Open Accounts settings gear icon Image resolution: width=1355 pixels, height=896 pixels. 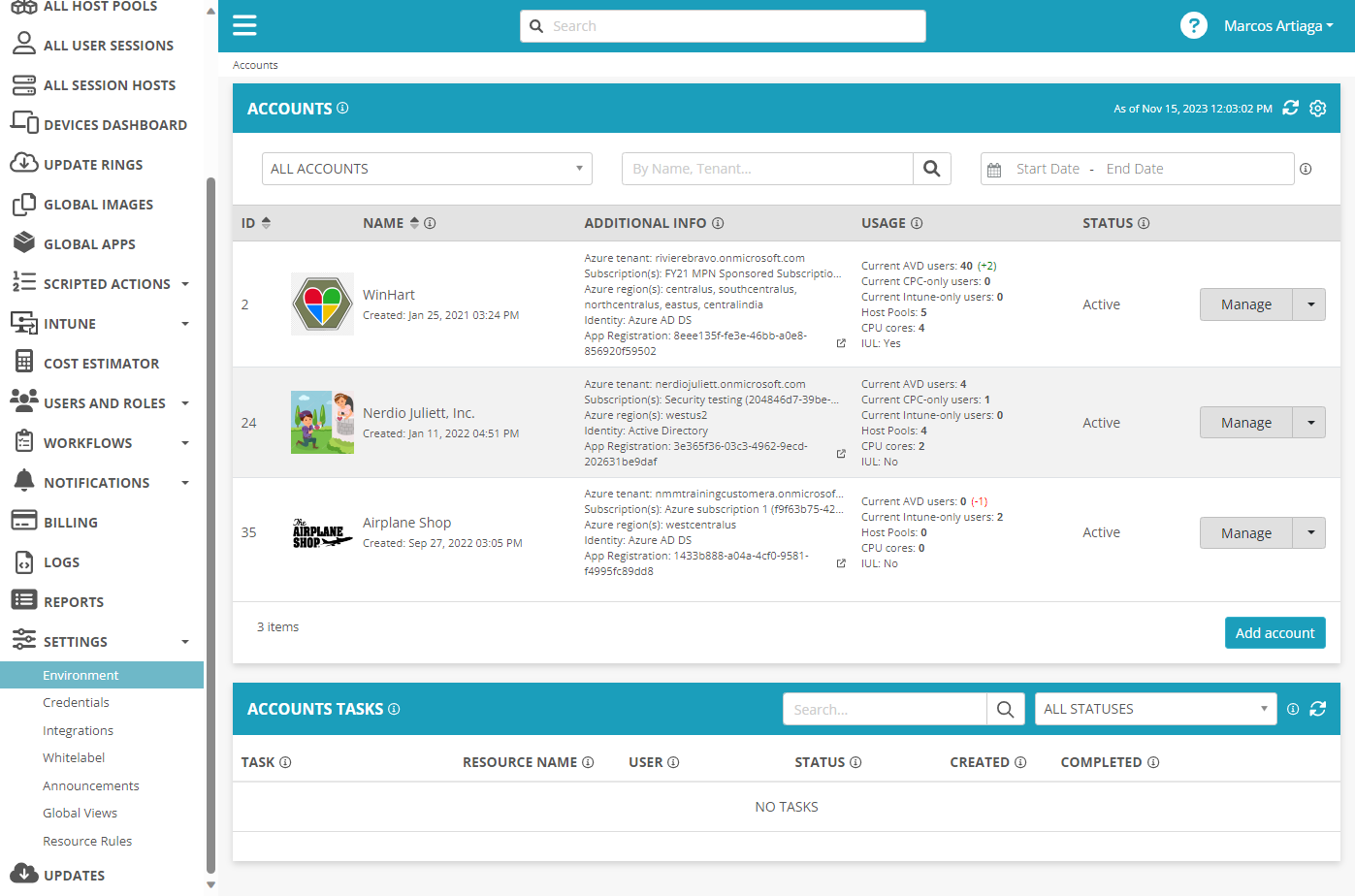1317,108
